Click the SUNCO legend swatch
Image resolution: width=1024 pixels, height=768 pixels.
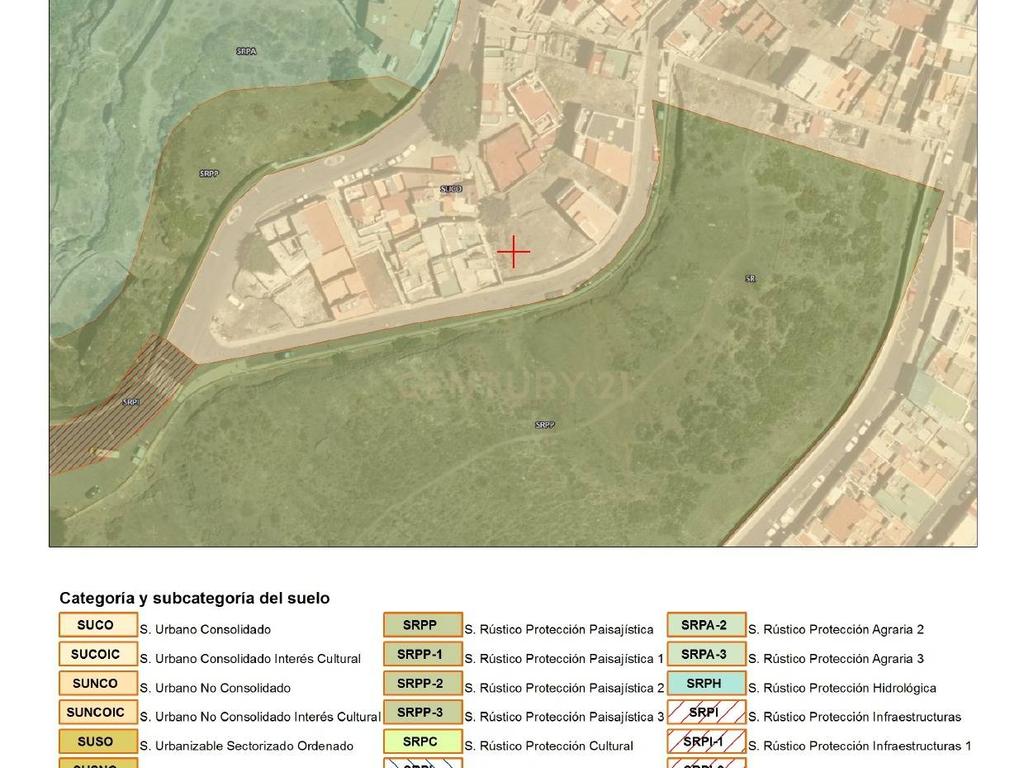pos(98,684)
